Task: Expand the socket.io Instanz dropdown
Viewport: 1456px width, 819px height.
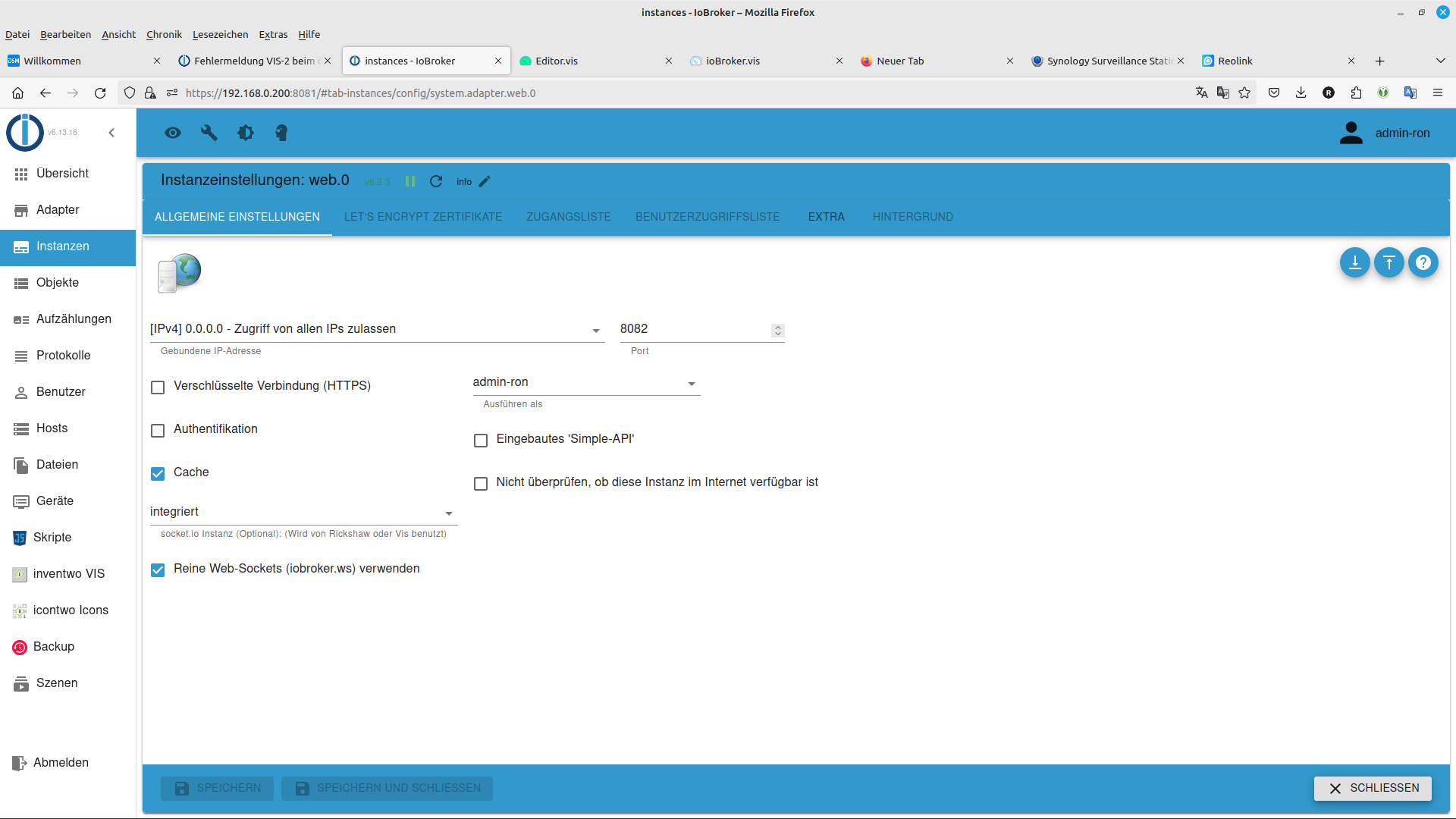Action: [303, 513]
